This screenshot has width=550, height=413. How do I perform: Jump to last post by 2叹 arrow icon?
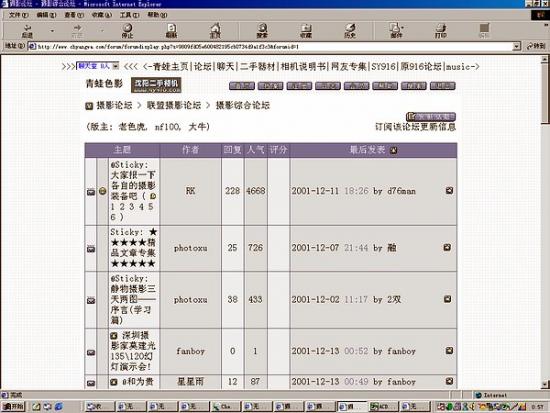448,299
